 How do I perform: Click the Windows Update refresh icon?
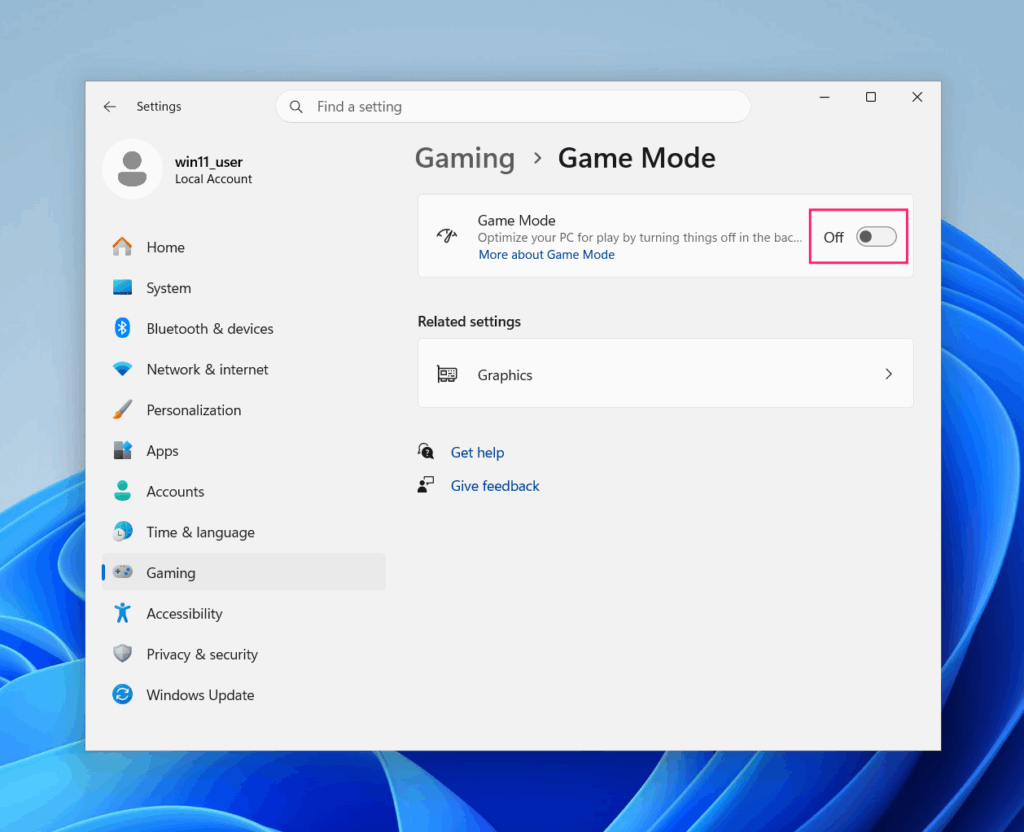122,694
